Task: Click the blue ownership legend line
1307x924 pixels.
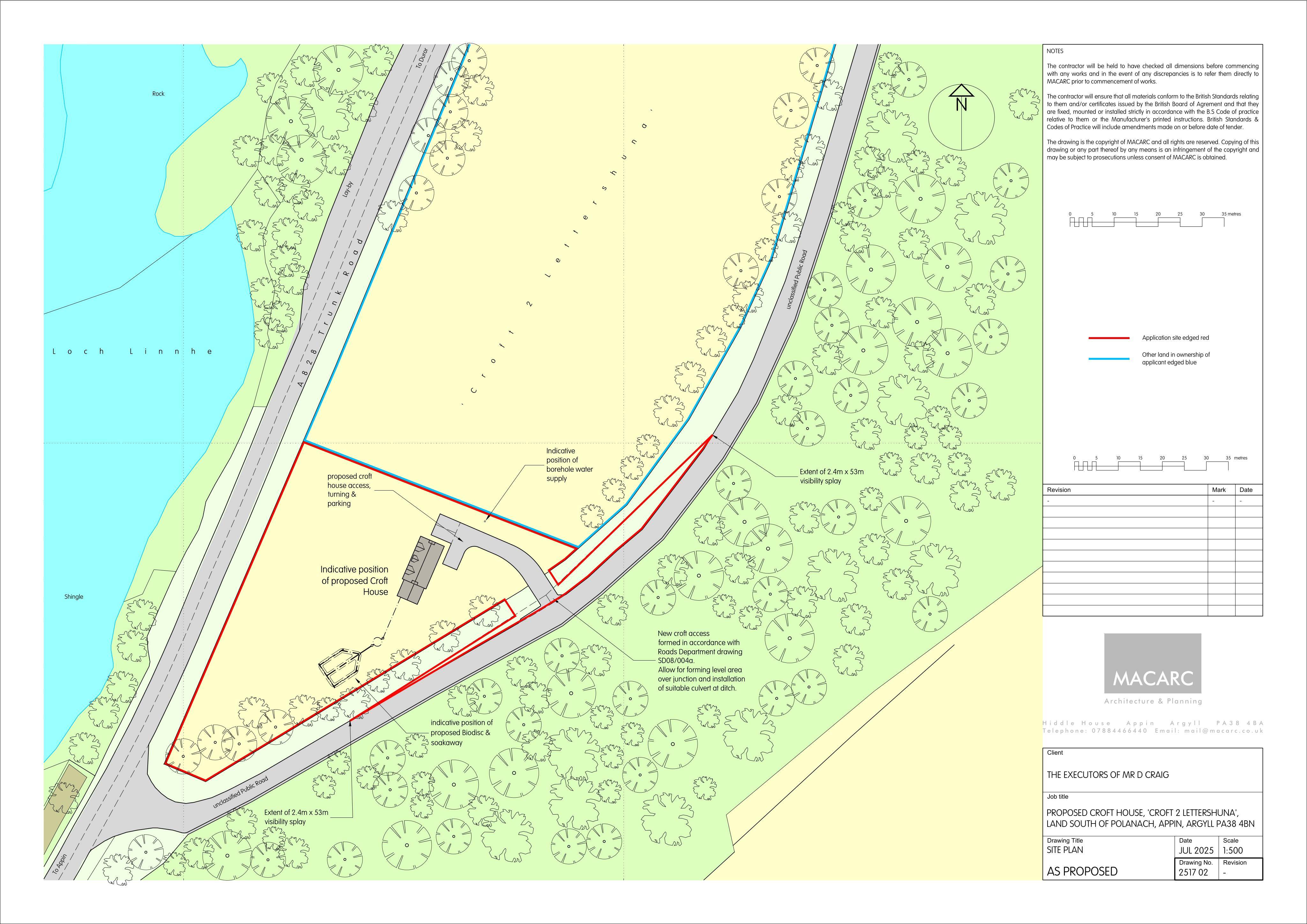Action: (1109, 359)
